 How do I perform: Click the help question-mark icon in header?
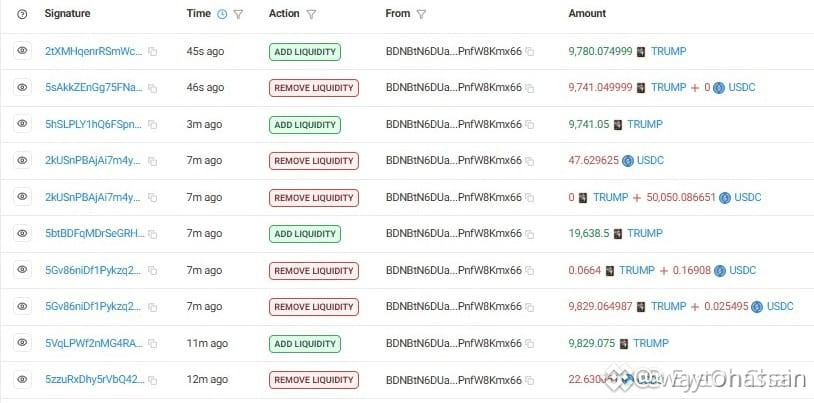pyautogui.click(x=22, y=15)
